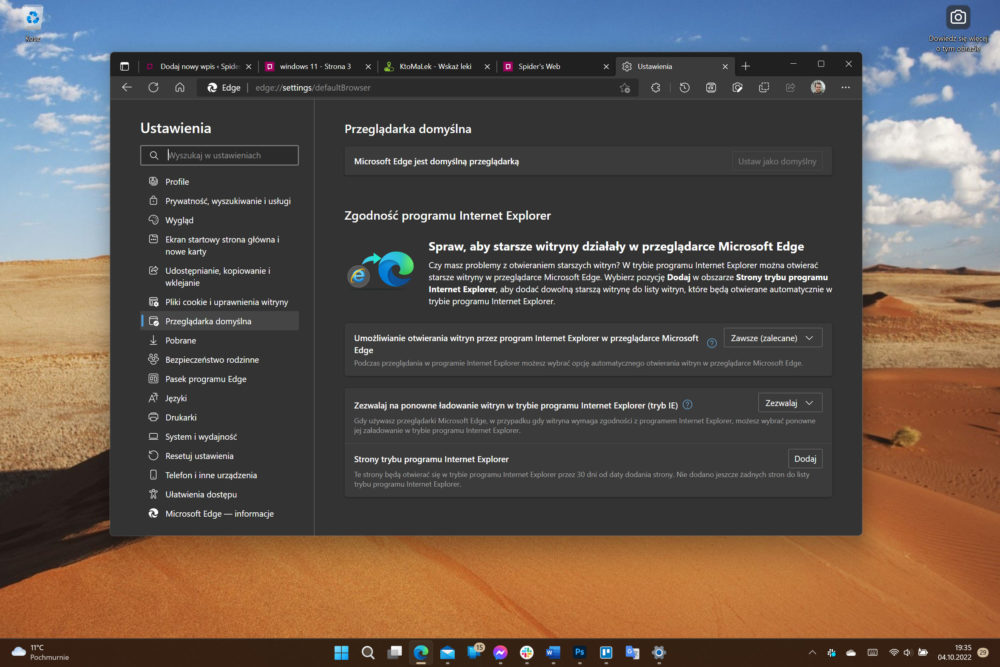Add this page to favorites star icon
This screenshot has width=1000, height=667.
coord(625,88)
